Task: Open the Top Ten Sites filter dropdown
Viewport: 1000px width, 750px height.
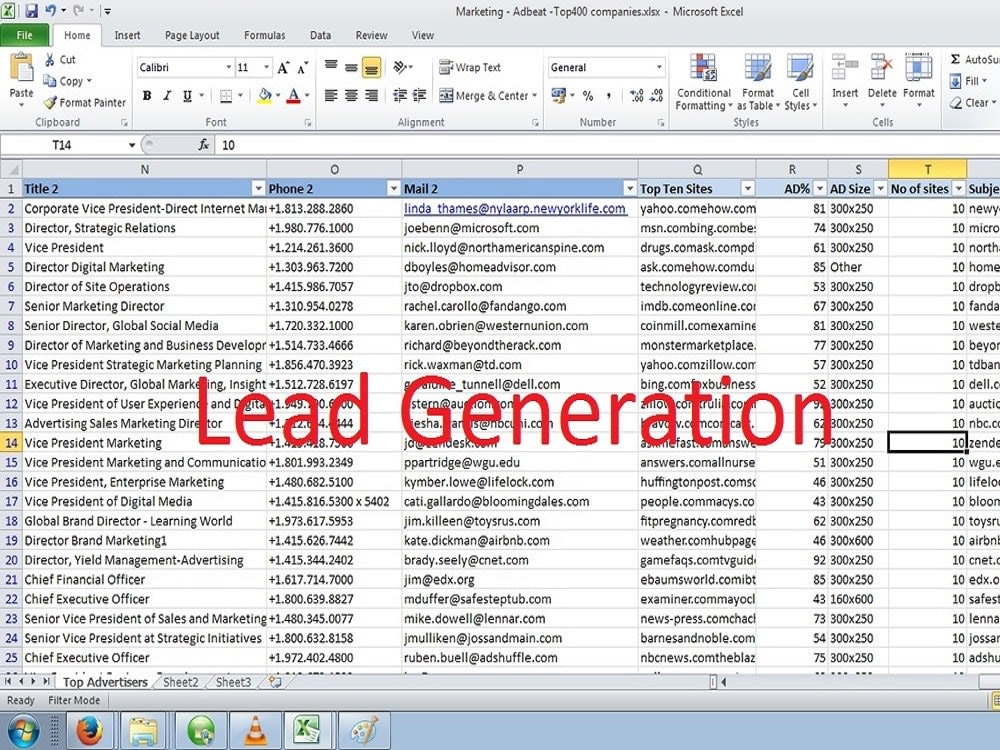Action: (747, 188)
